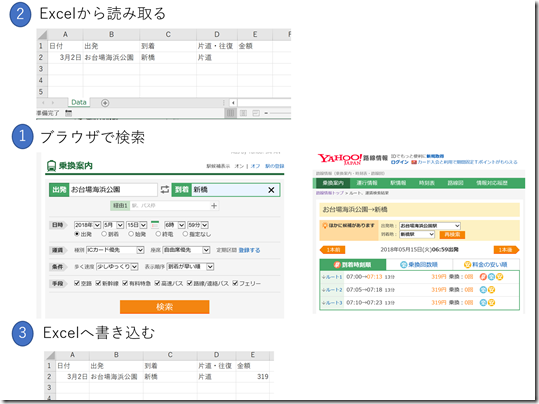Open 出発地 station dropdown on Yahoo results
This screenshot has height=404, width=539.
430,226
